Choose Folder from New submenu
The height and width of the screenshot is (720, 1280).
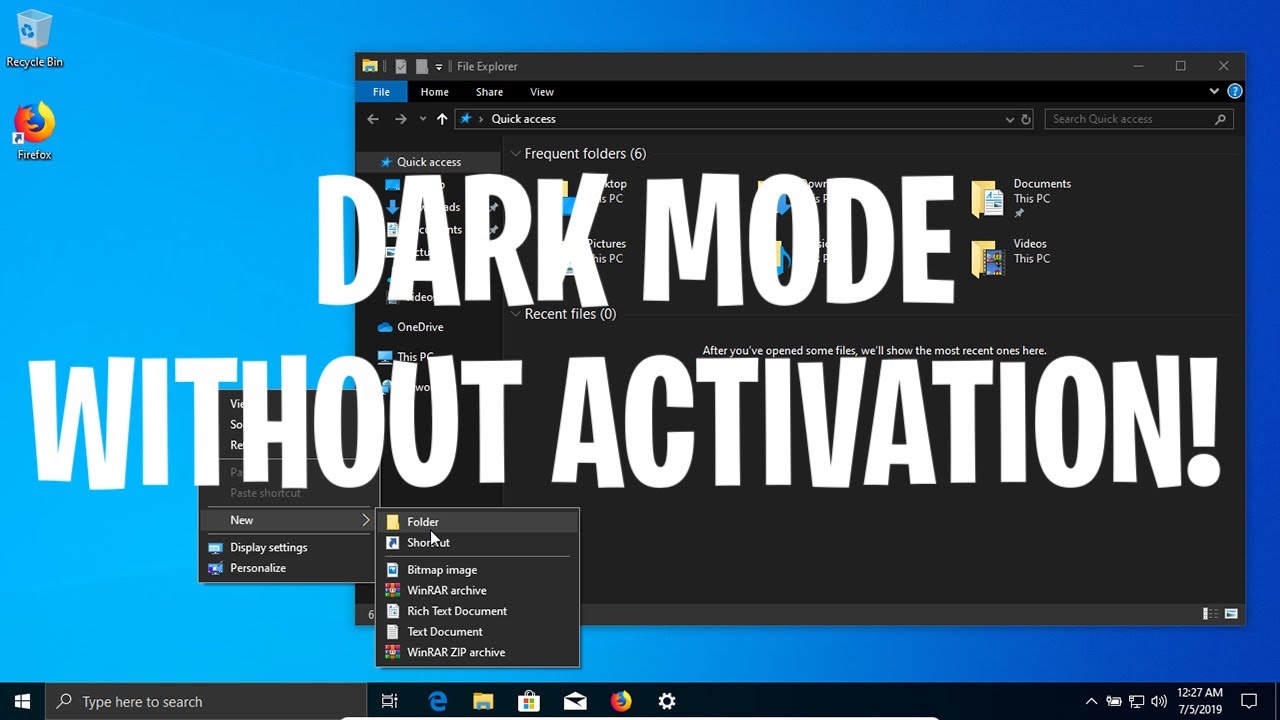478,522
